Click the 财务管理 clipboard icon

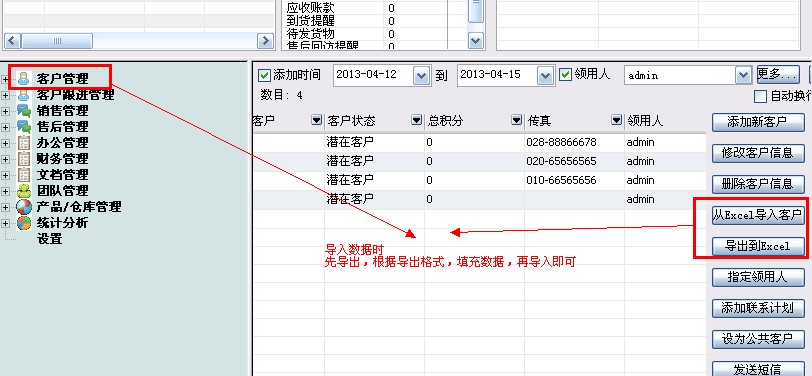click(24, 158)
